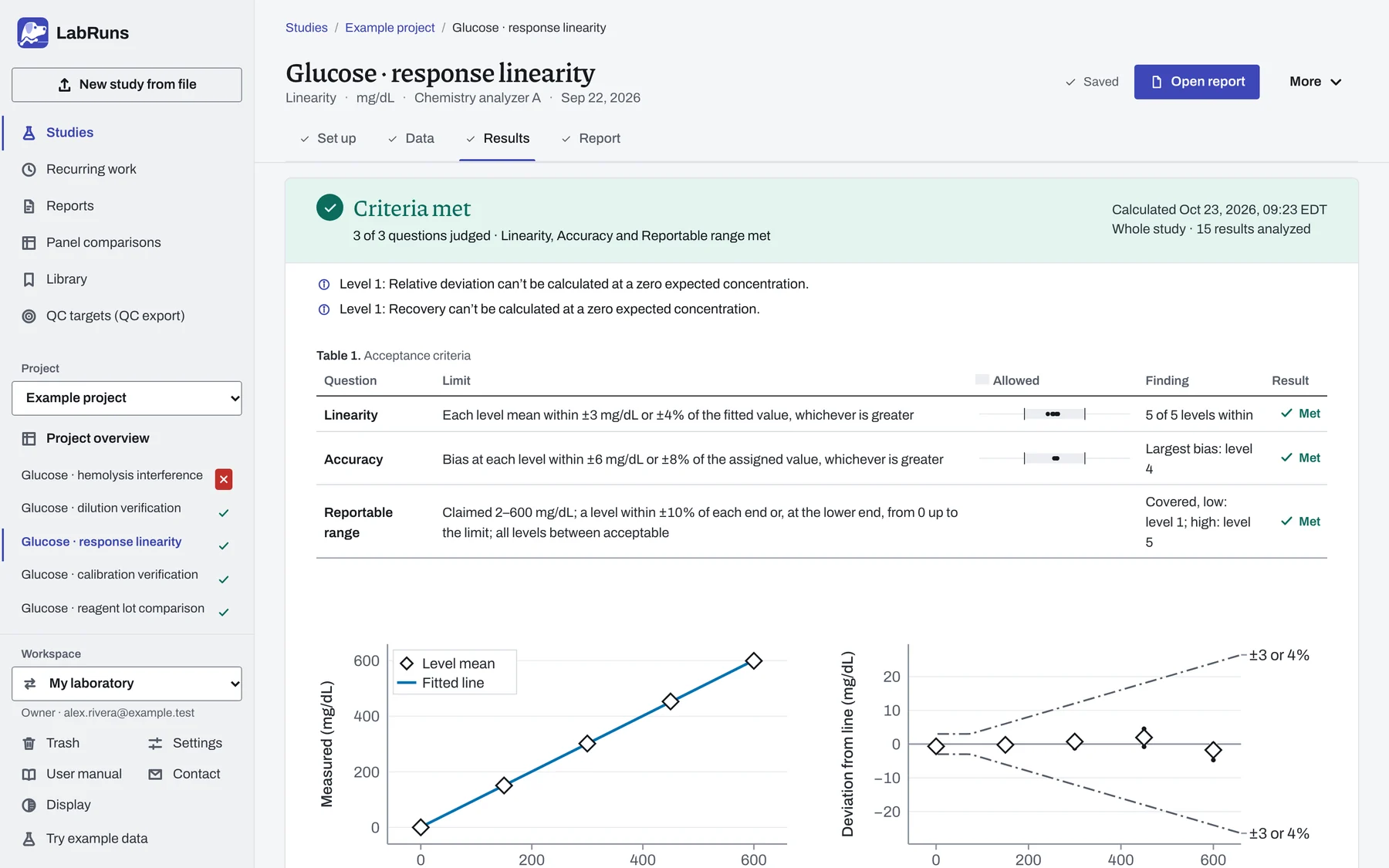Click Met result in Reportable range row
1389x868 pixels.
pyautogui.click(x=1300, y=522)
